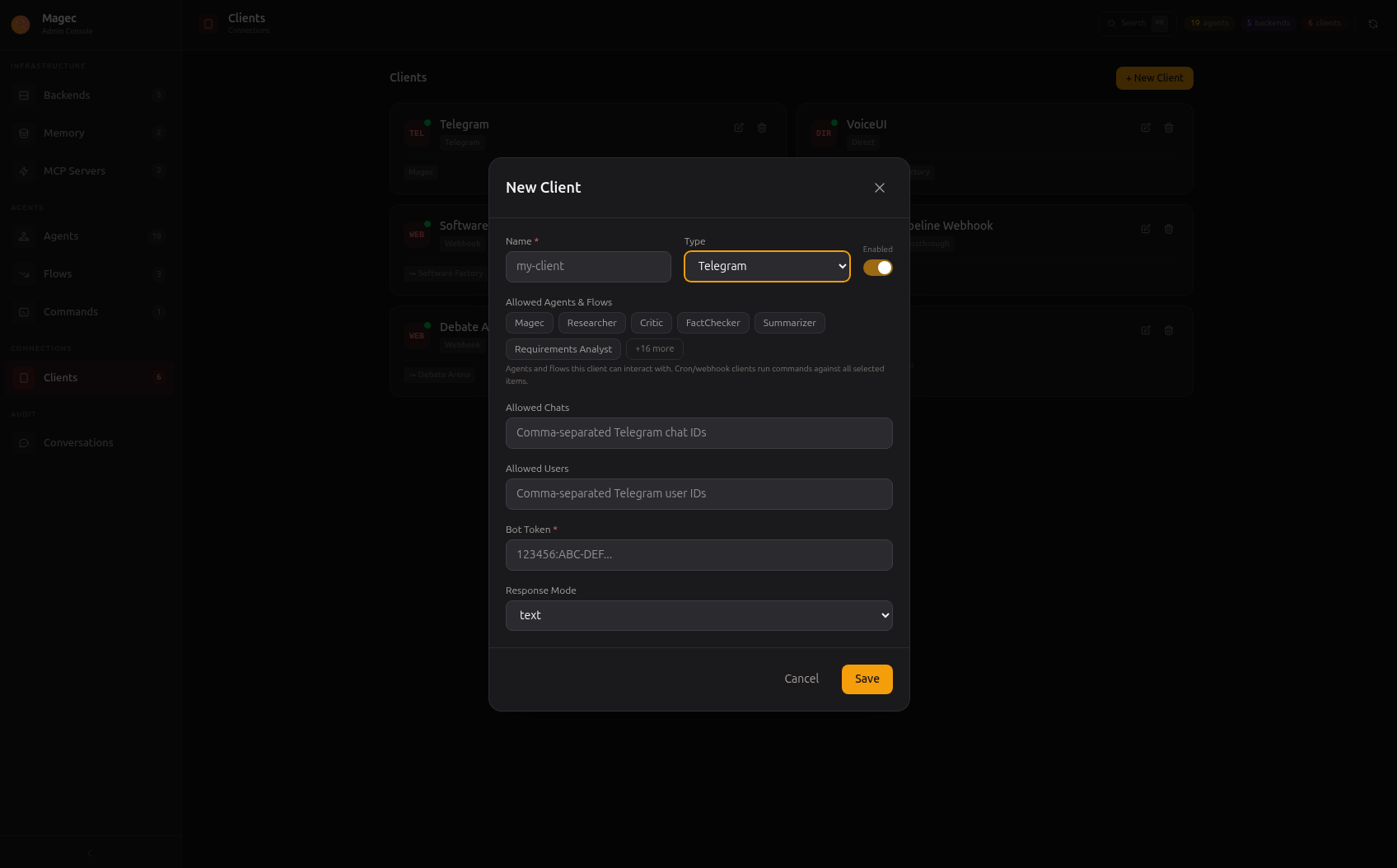Toggle the Researcher agent chip
This screenshot has width=1397, height=868.
[591, 323]
